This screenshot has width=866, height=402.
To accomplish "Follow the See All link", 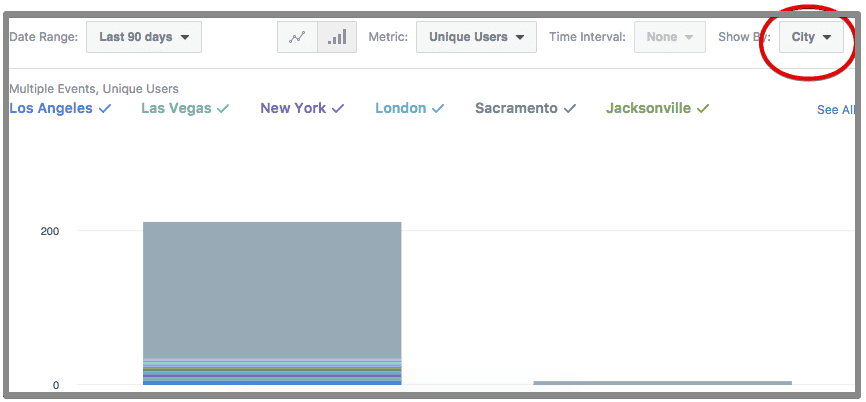I will [835, 110].
